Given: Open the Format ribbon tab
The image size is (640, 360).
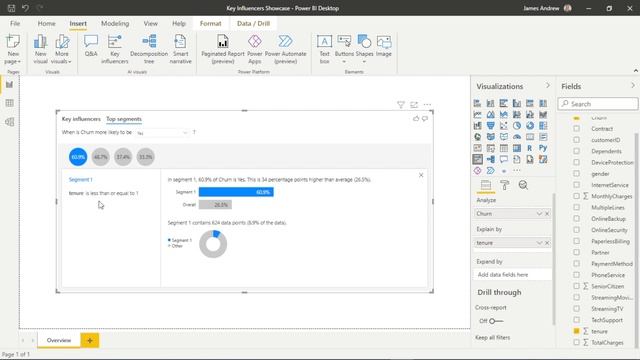Looking at the screenshot, I should pos(210,24).
